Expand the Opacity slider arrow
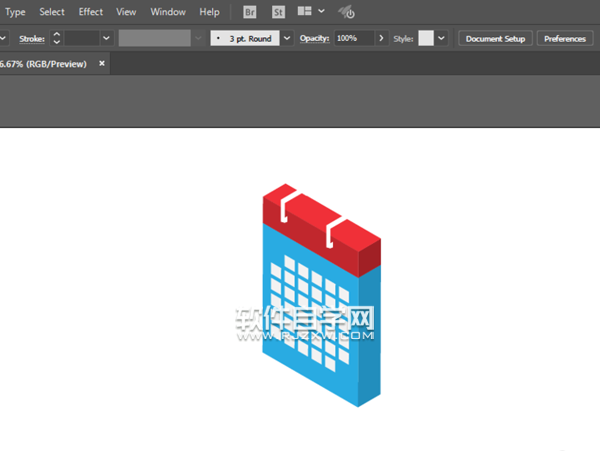Image resolution: width=600 pixels, height=451 pixels. (382, 38)
